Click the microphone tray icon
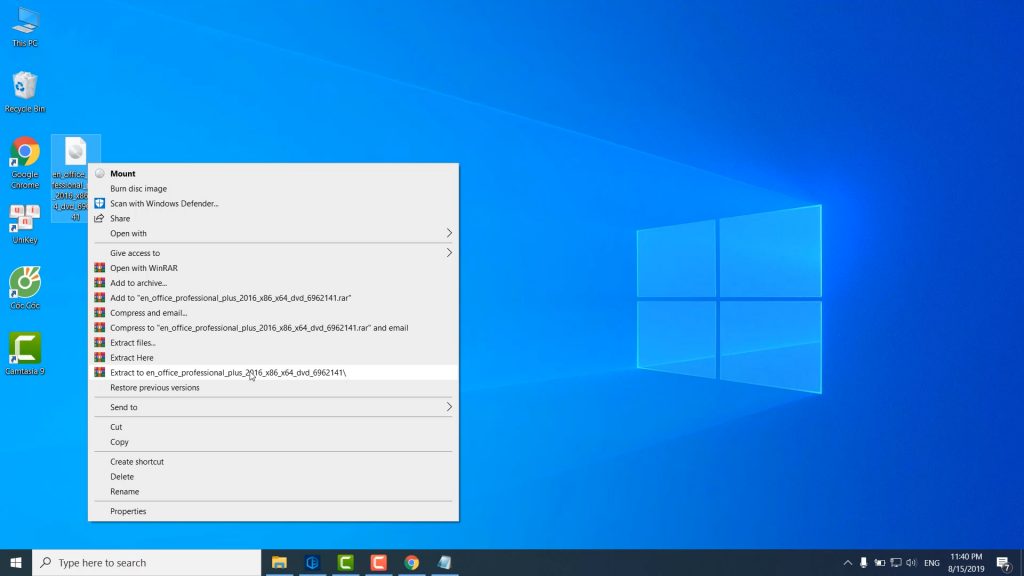Screen dimensions: 1024x576 863,562
